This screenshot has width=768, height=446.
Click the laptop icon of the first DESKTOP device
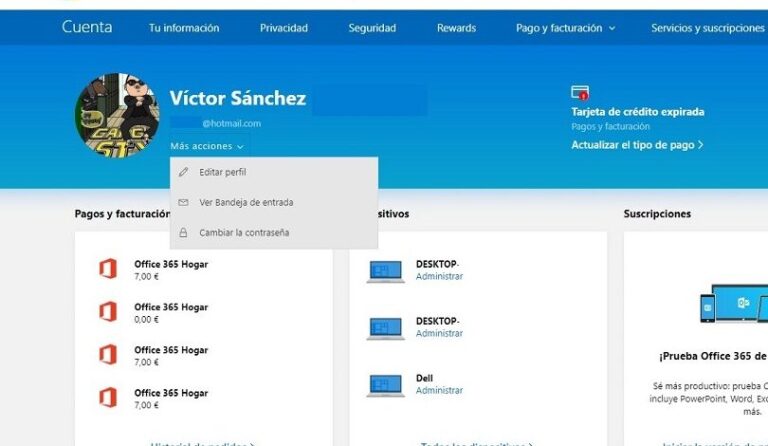pos(385,271)
